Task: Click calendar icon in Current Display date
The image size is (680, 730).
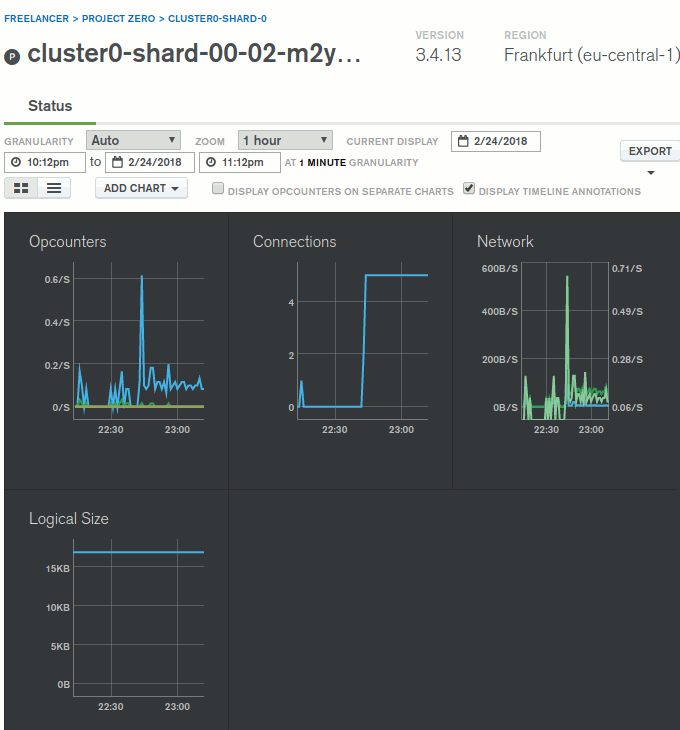Action: [463, 141]
